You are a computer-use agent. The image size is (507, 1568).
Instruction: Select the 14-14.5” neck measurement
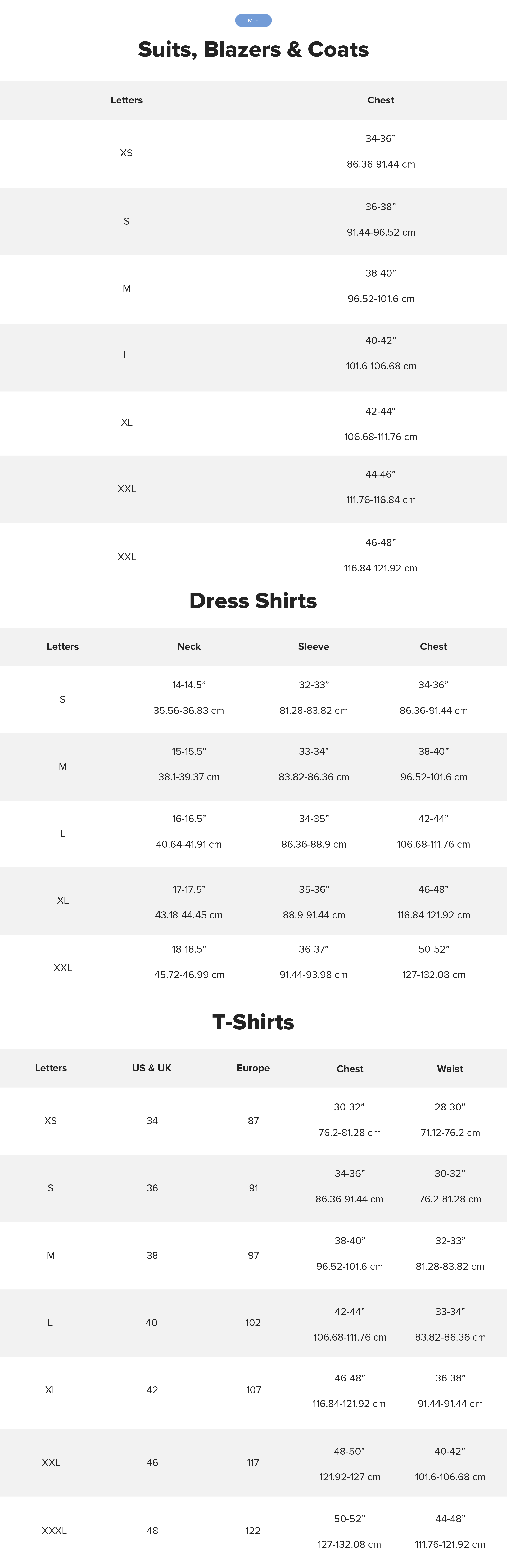point(189,685)
